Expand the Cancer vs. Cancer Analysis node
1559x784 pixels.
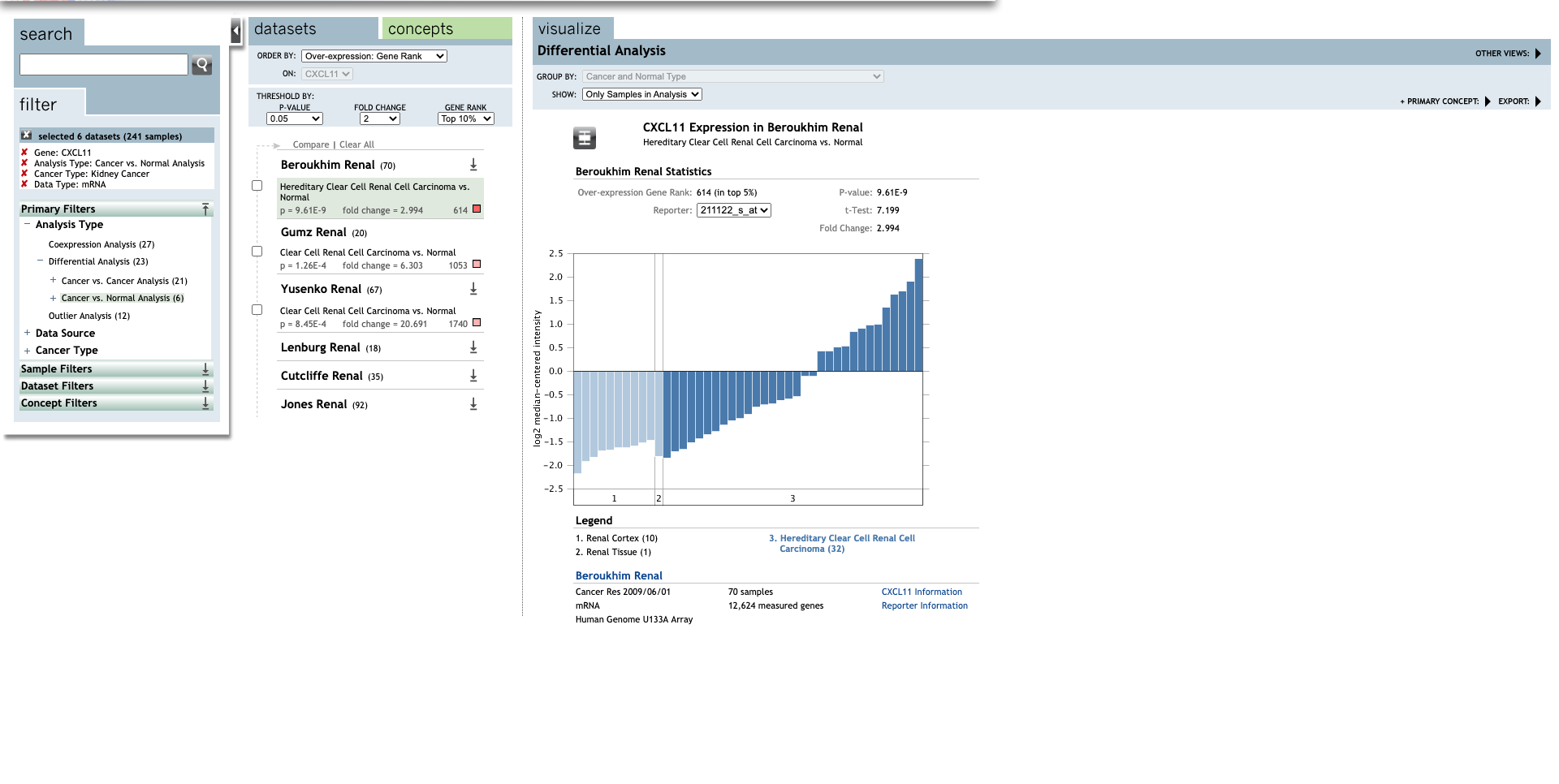tap(53, 280)
